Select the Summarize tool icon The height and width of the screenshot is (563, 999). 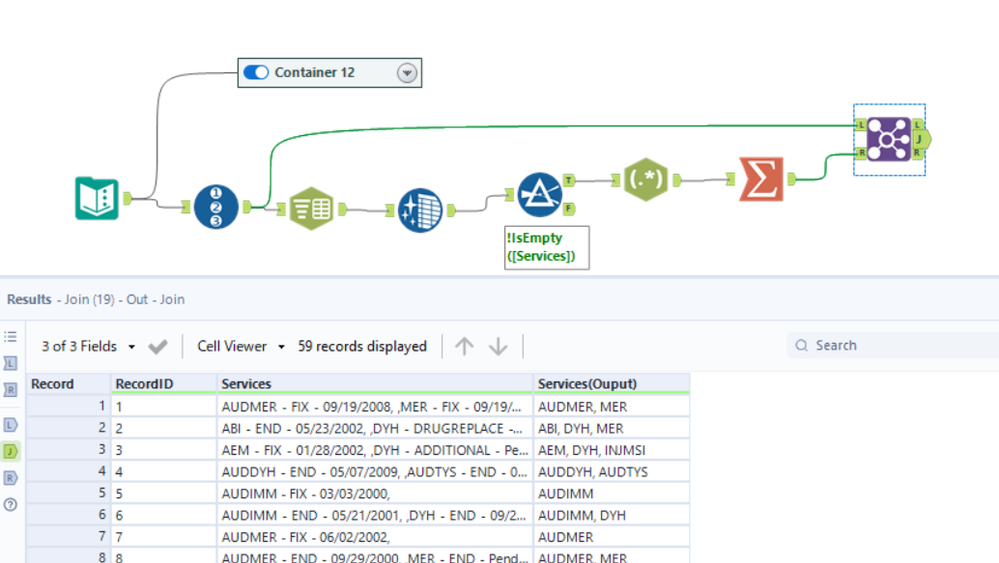pyautogui.click(x=761, y=179)
